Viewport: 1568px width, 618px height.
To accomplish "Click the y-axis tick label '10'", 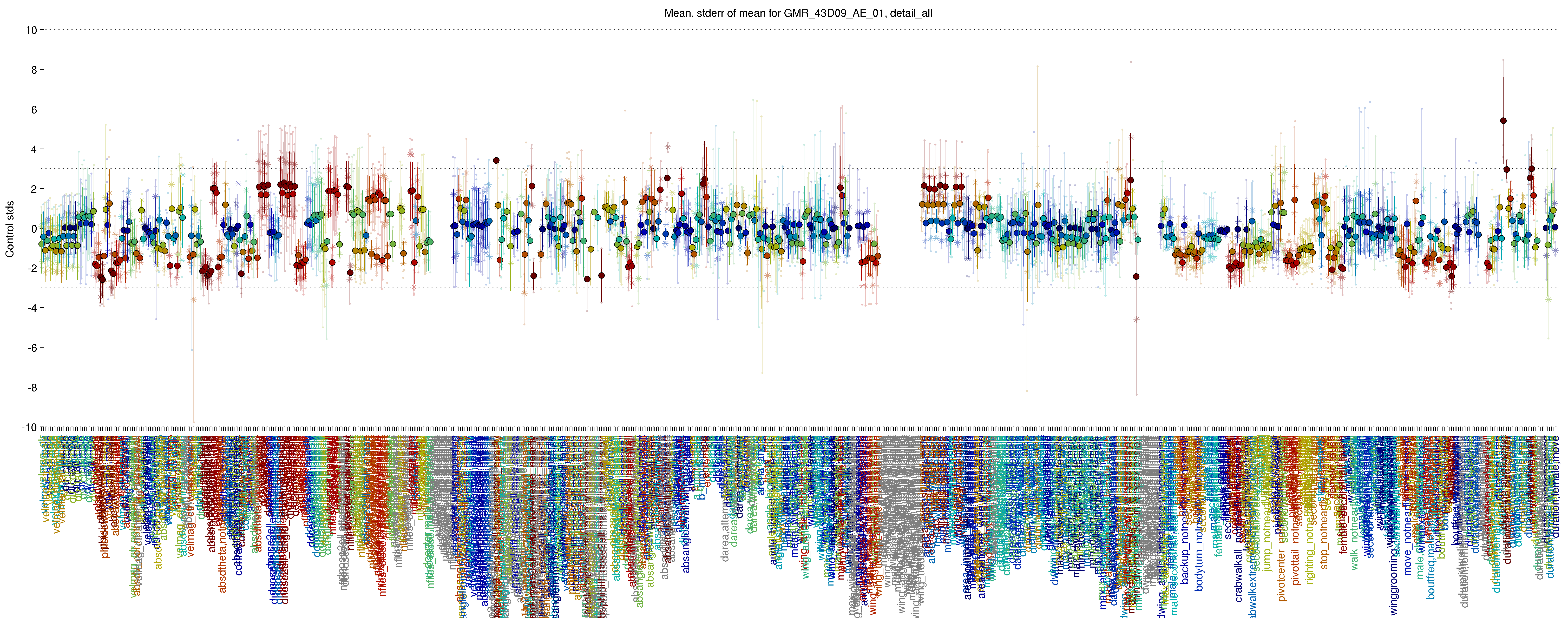I will (x=31, y=30).
